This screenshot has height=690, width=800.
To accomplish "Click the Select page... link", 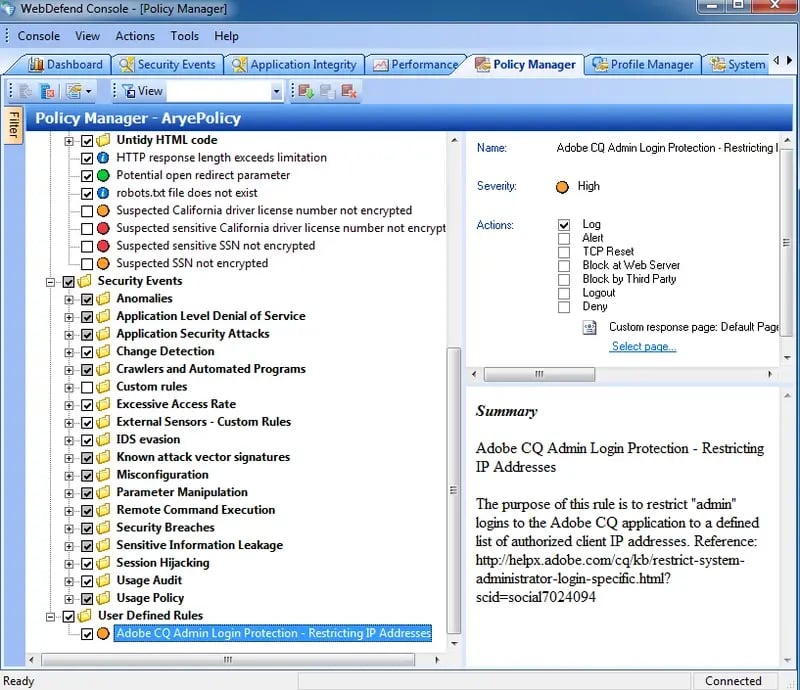I will click(643, 346).
